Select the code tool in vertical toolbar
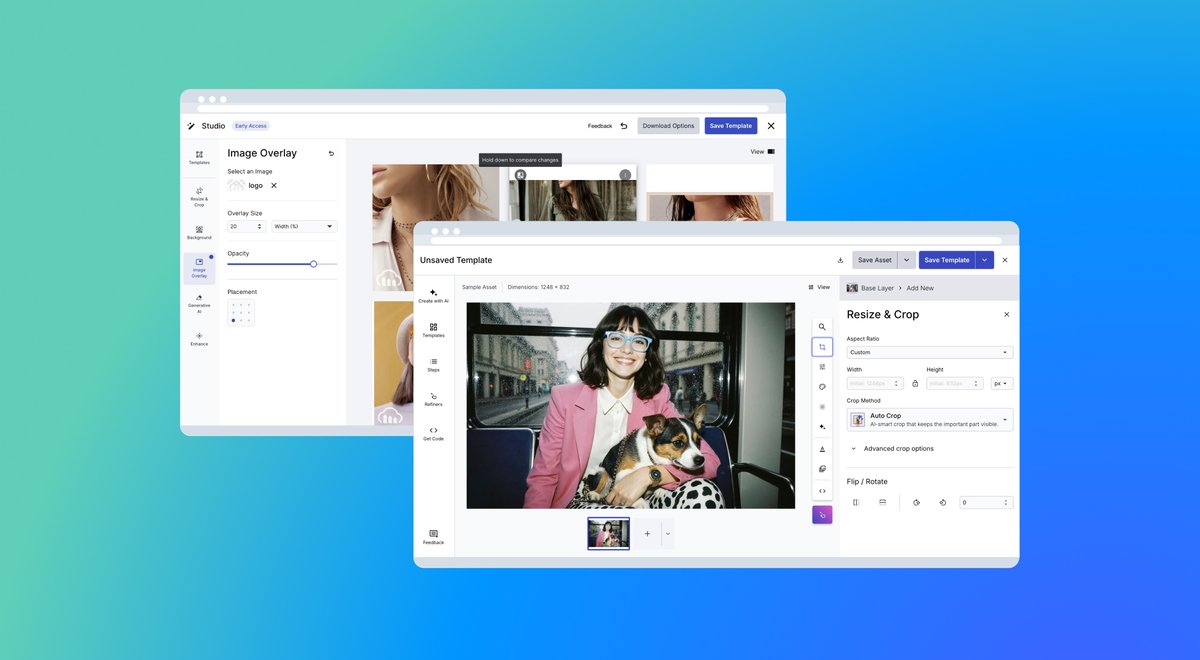The width and height of the screenshot is (1200, 660). click(x=822, y=491)
